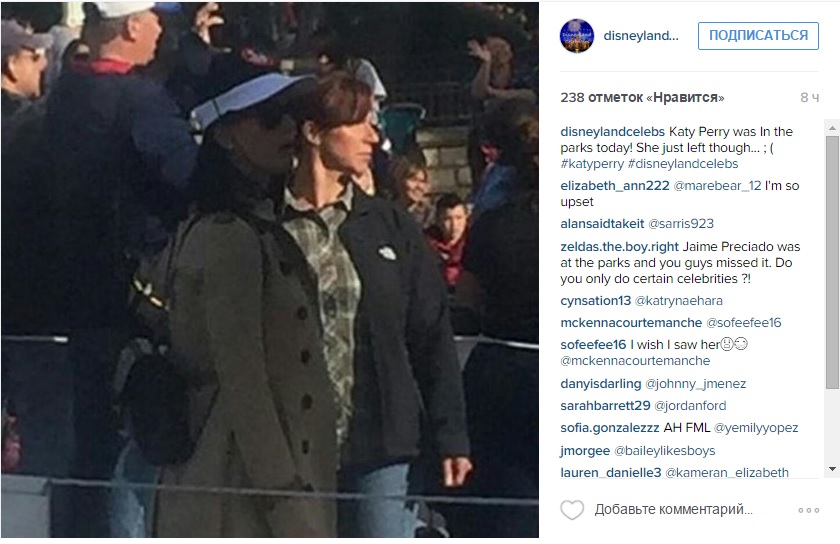Click the scrollbar up arrow
Screen dimensions: 840x544
(832, 128)
